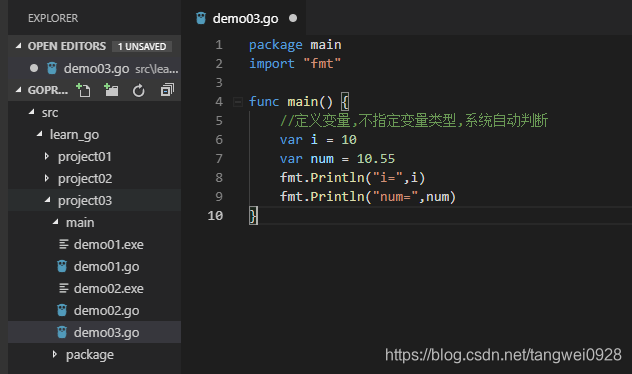Switch to the demo03.go editor tab
This screenshot has height=374, width=632.
[245, 19]
